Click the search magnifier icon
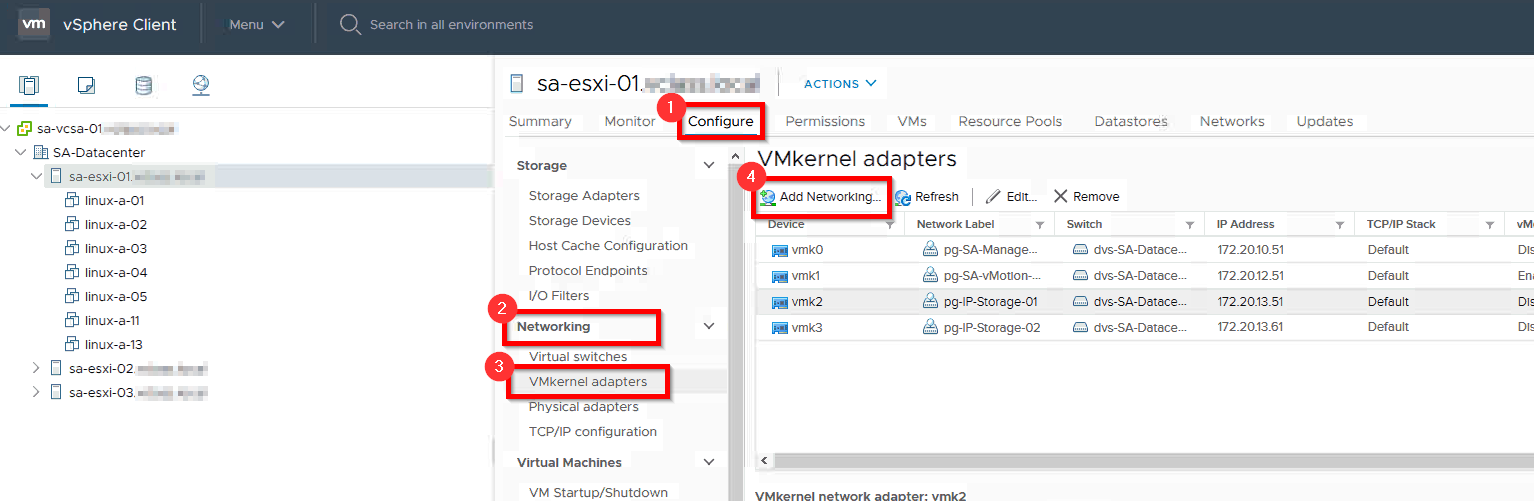Viewport: 1534px width, 501px height. (x=350, y=24)
